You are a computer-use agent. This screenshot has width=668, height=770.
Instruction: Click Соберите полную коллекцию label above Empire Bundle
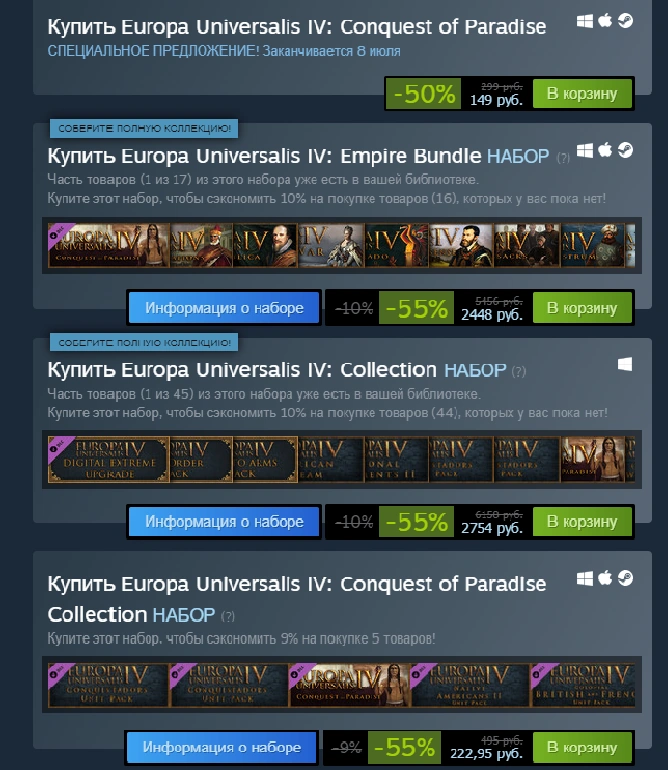click(x=144, y=129)
